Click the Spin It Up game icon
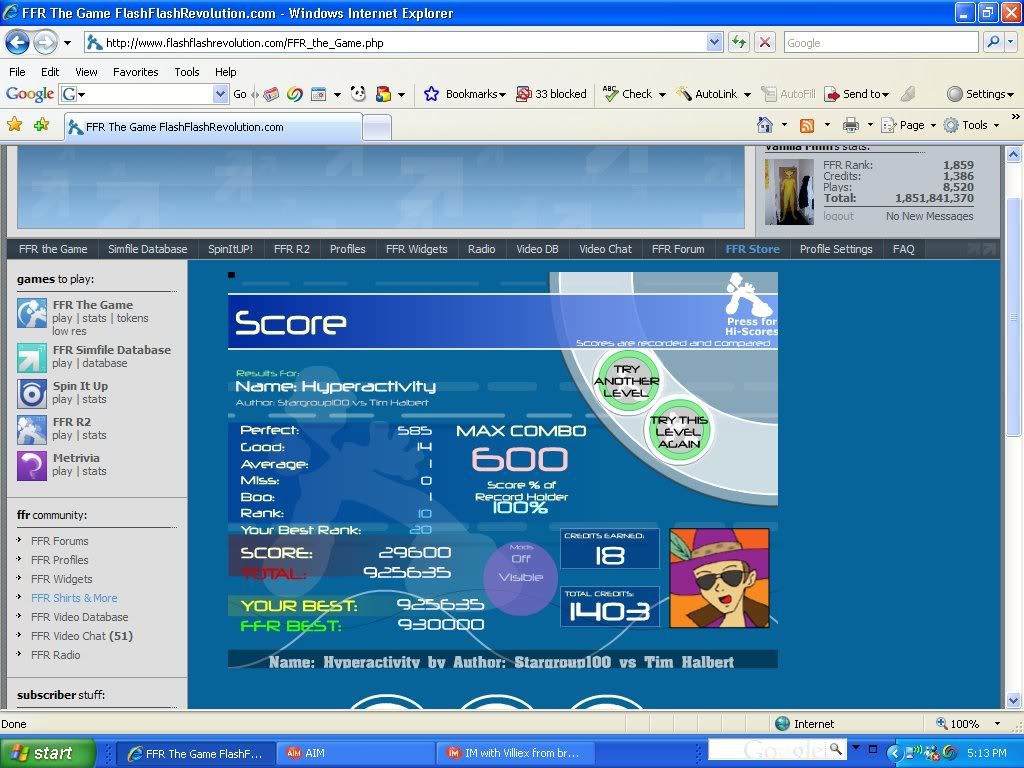Image resolution: width=1024 pixels, height=768 pixels. click(32, 393)
